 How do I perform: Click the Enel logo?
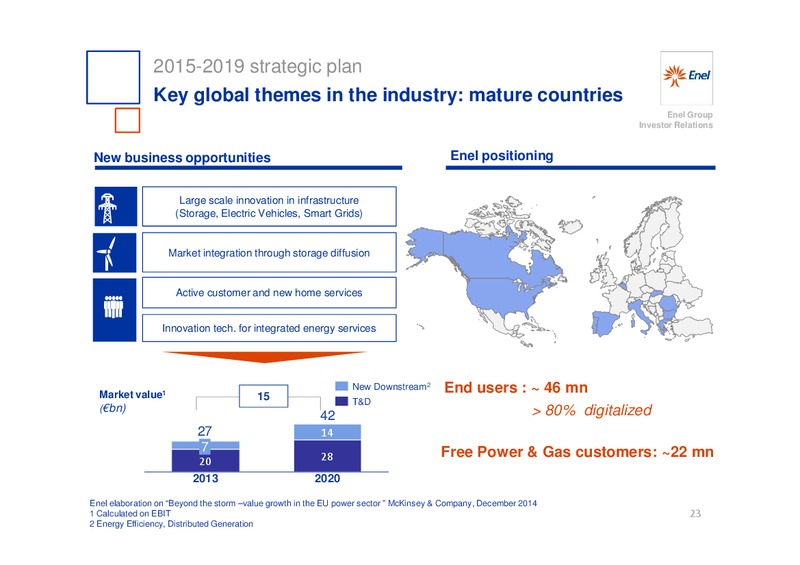click(686, 78)
